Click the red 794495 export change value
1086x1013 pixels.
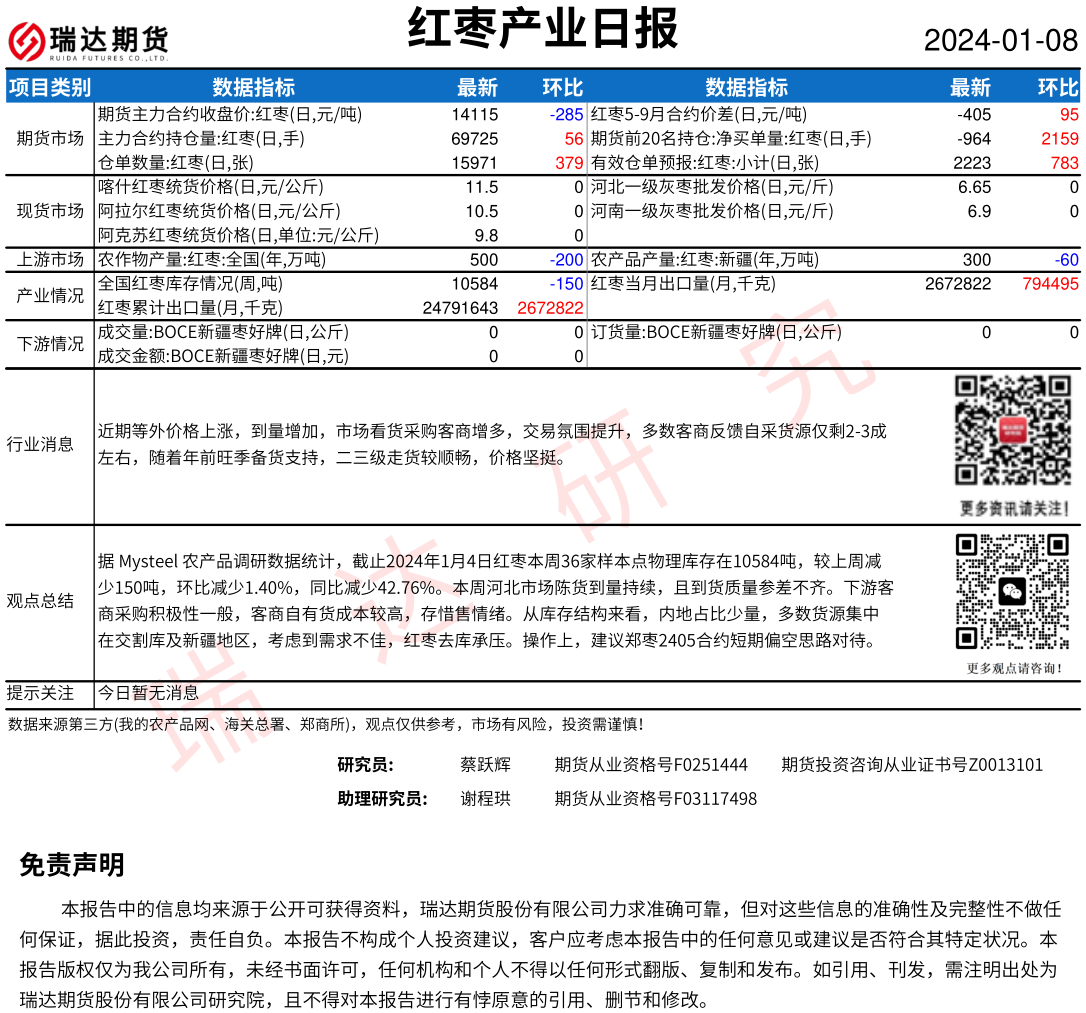[1050, 284]
